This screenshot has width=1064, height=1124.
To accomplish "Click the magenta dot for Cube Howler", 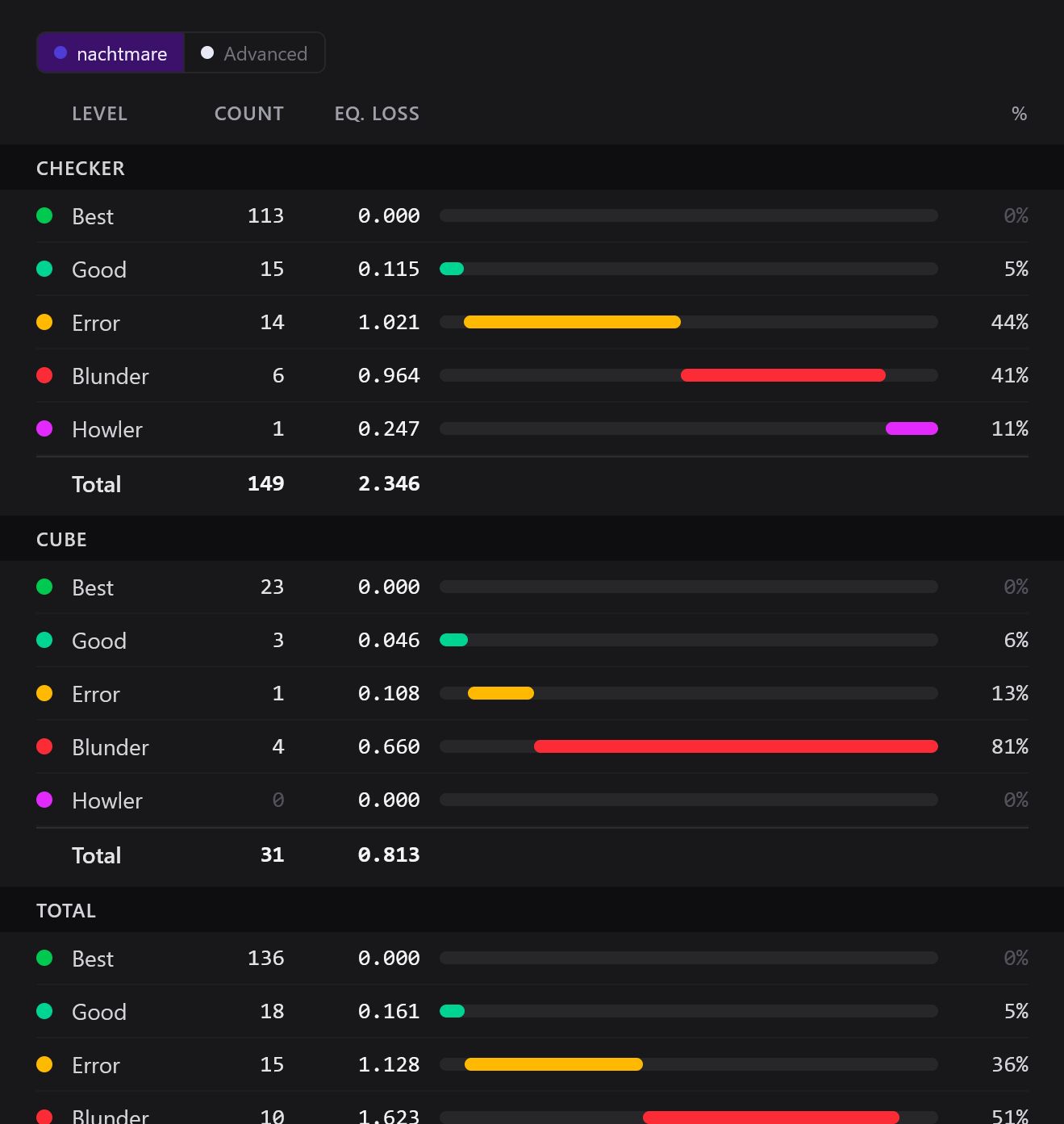I will click(x=44, y=800).
